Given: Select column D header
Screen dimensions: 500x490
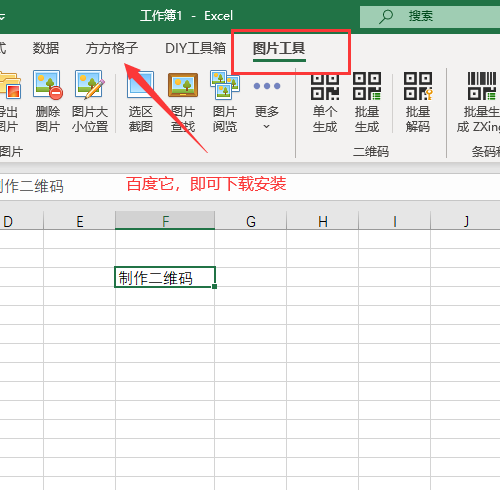Looking at the screenshot, I should point(22,221).
